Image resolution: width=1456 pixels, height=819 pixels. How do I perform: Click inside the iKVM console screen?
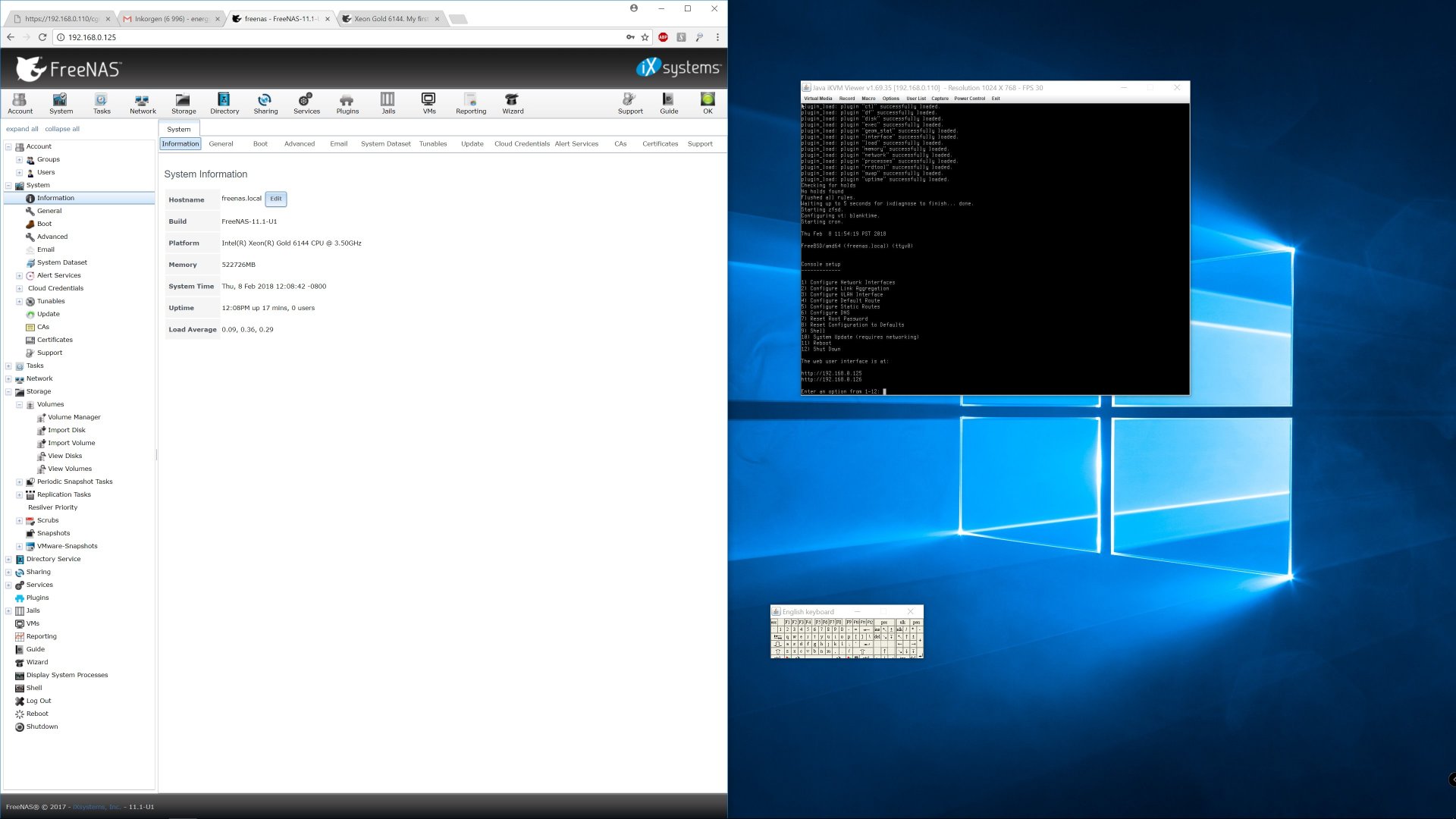[995, 249]
